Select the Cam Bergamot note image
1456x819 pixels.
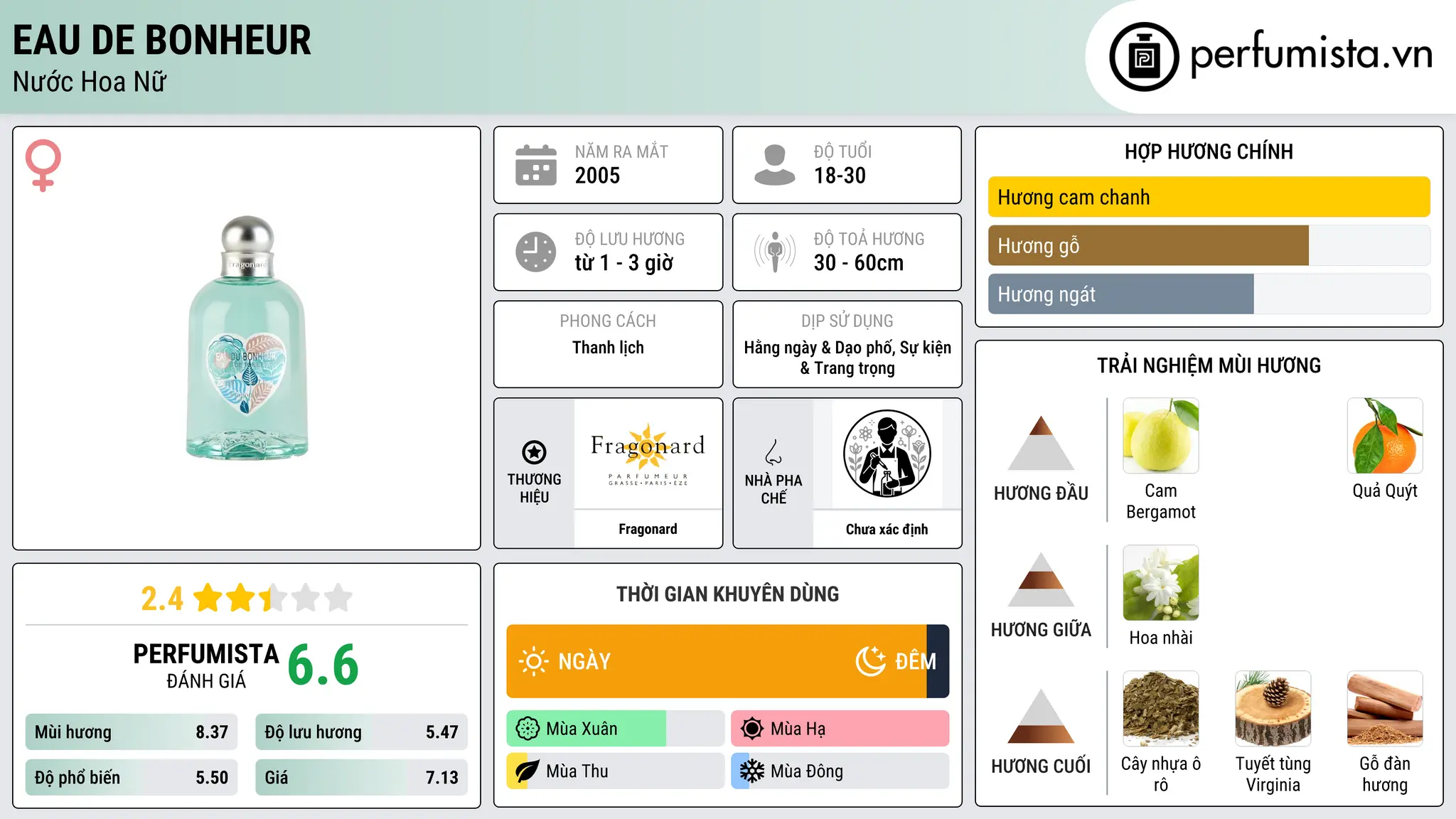point(1161,436)
